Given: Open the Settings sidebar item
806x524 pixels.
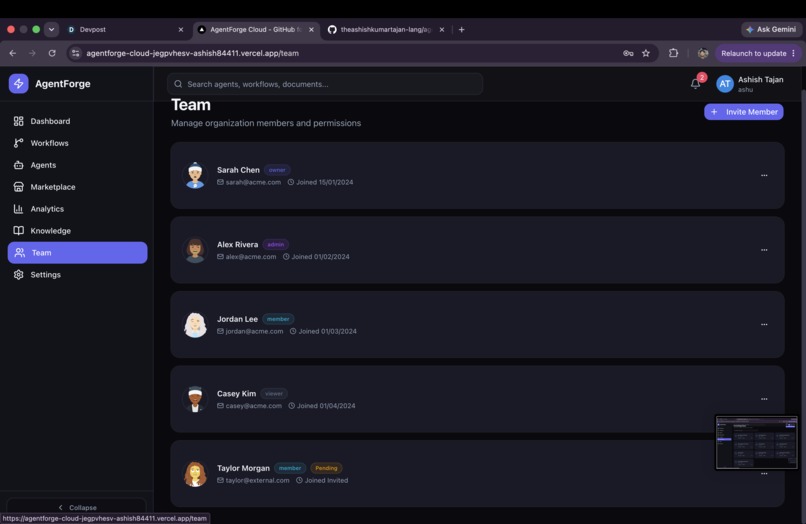Looking at the screenshot, I should (x=77, y=275).
